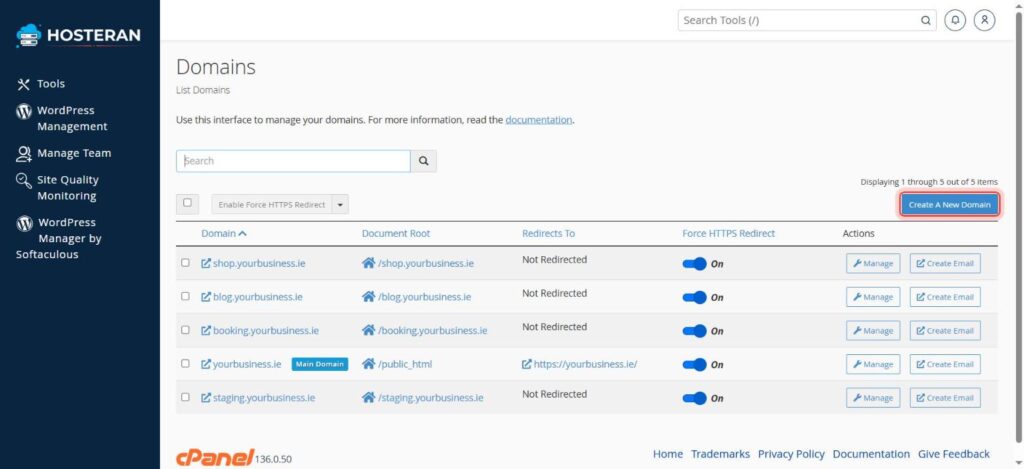This screenshot has width=1024, height=469.
Task: Open notifications bell icon
Action: pos(955,20)
